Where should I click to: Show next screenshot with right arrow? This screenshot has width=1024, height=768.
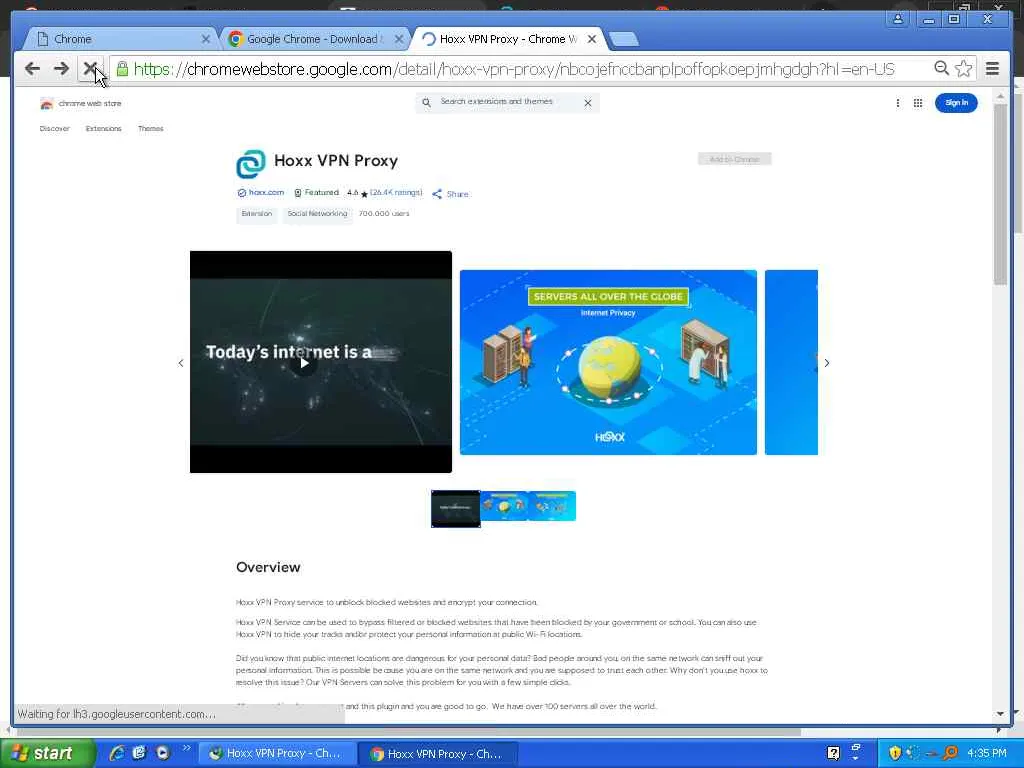click(x=827, y=363)
